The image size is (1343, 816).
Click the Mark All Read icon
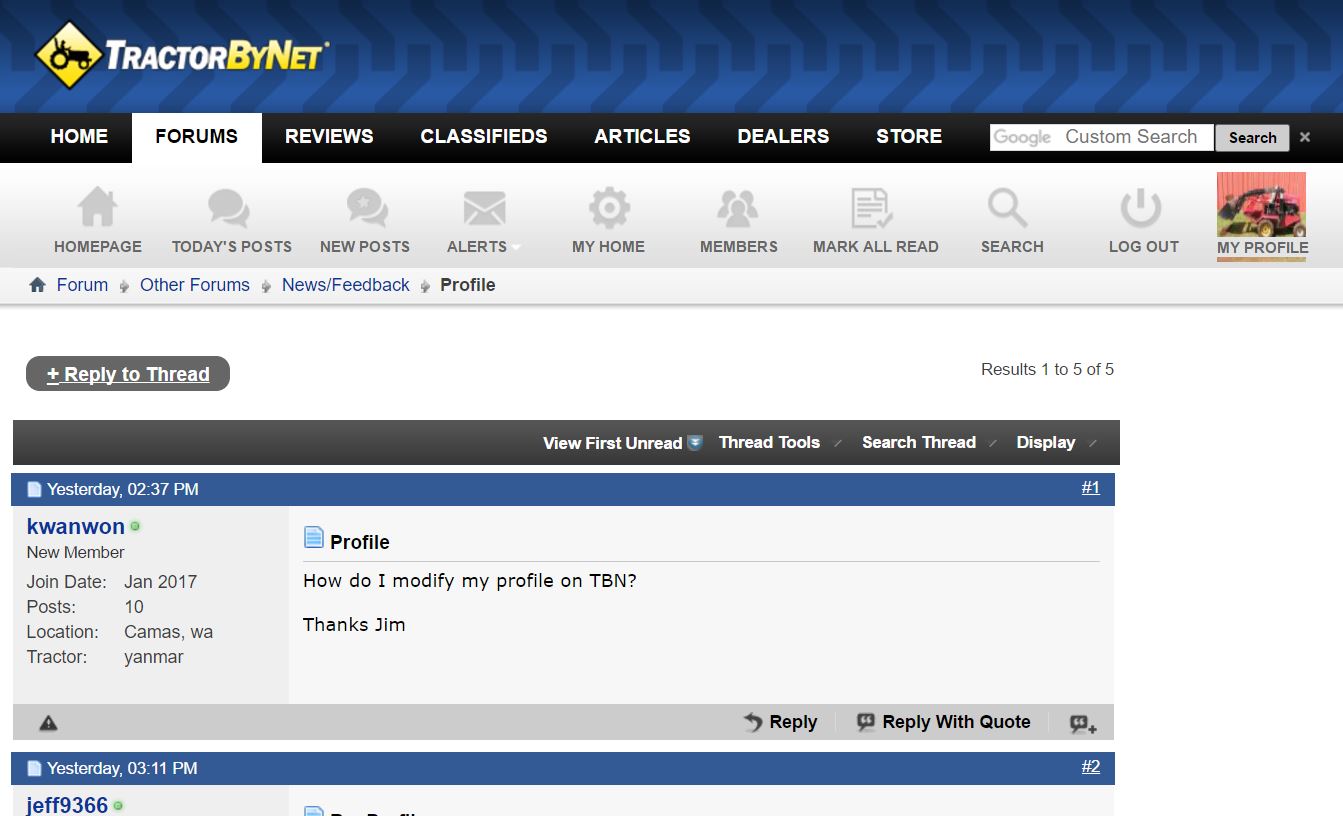873,209
